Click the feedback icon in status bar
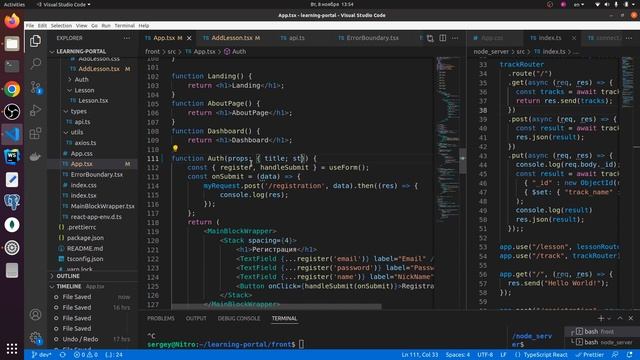The height and width of the screenshot is (360, 640). tap(615, 355)
